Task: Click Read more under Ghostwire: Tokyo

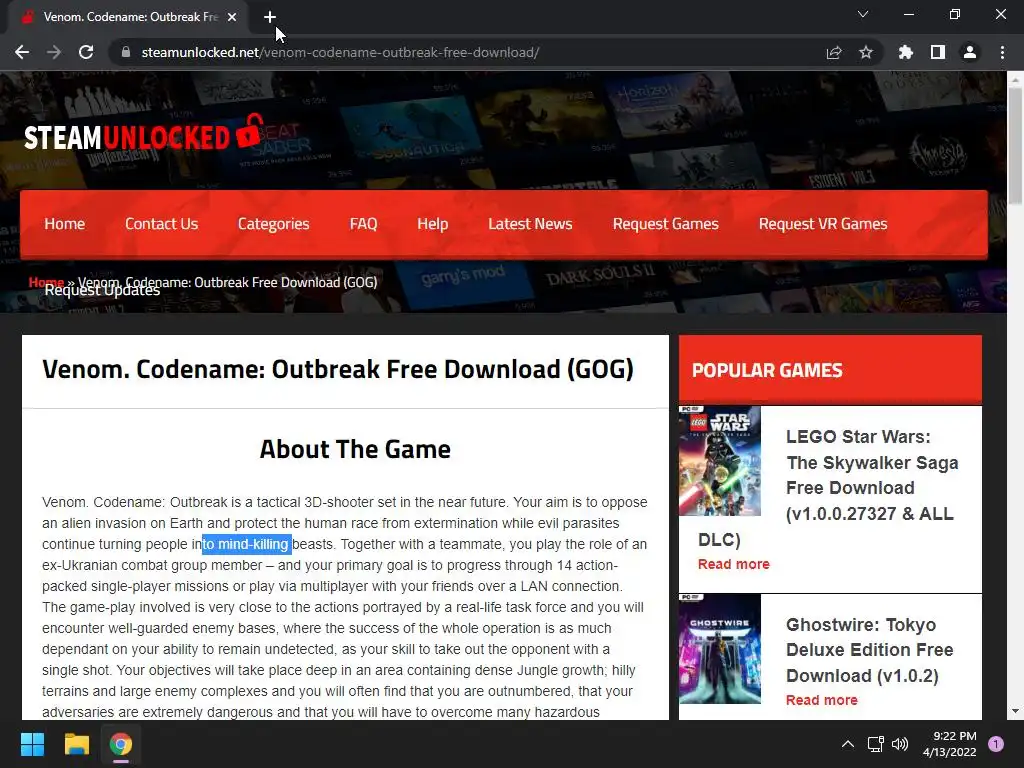Action: (822, 700)
